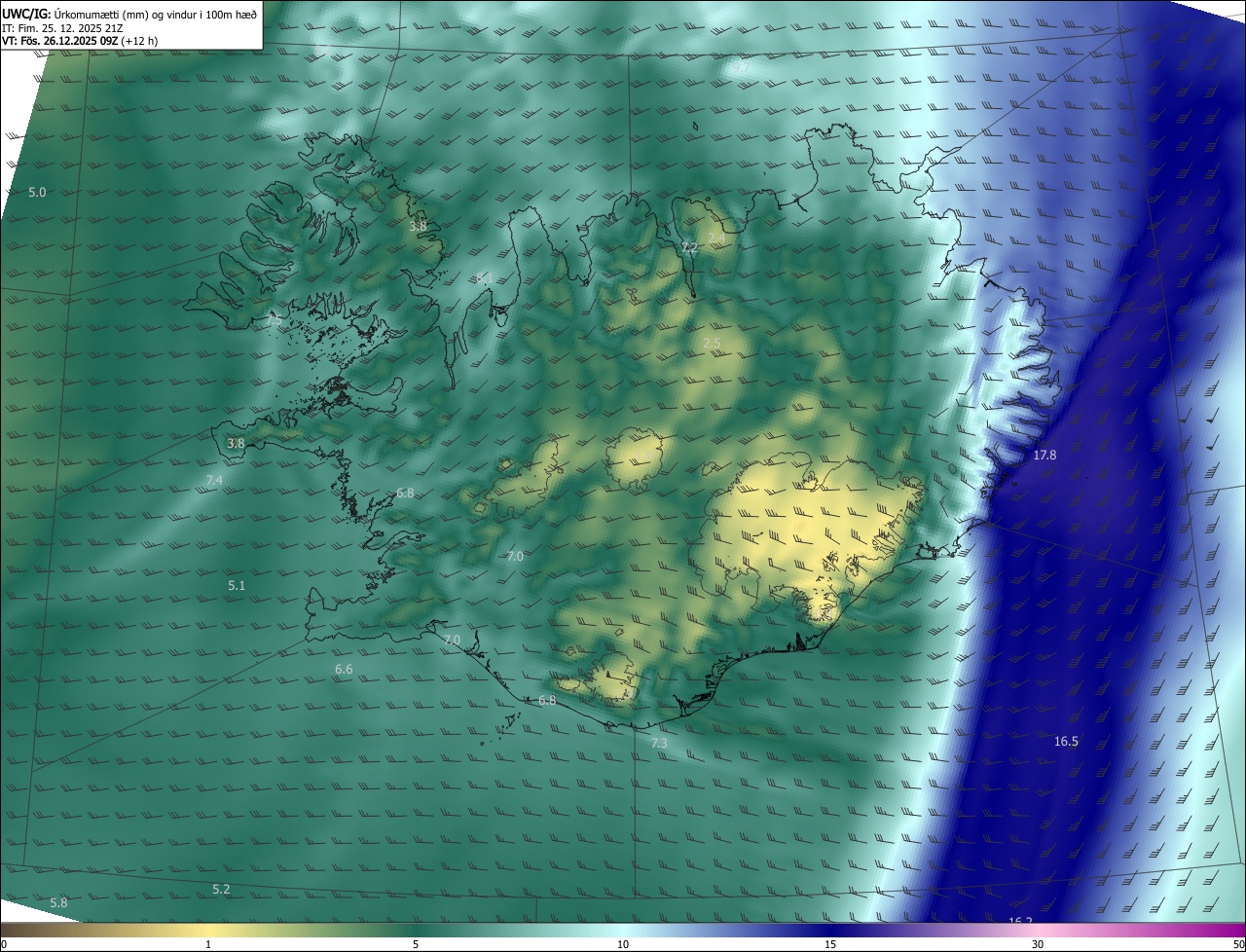
Task: Click the 2.5 value label
Action: [712, 344]
